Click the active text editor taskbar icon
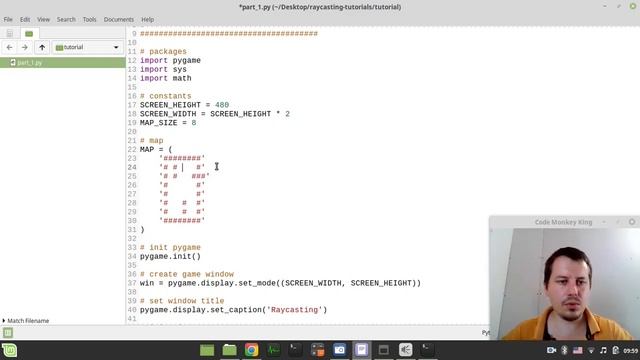The width and height of the screenshot is (640, 360). coord(362,350)
